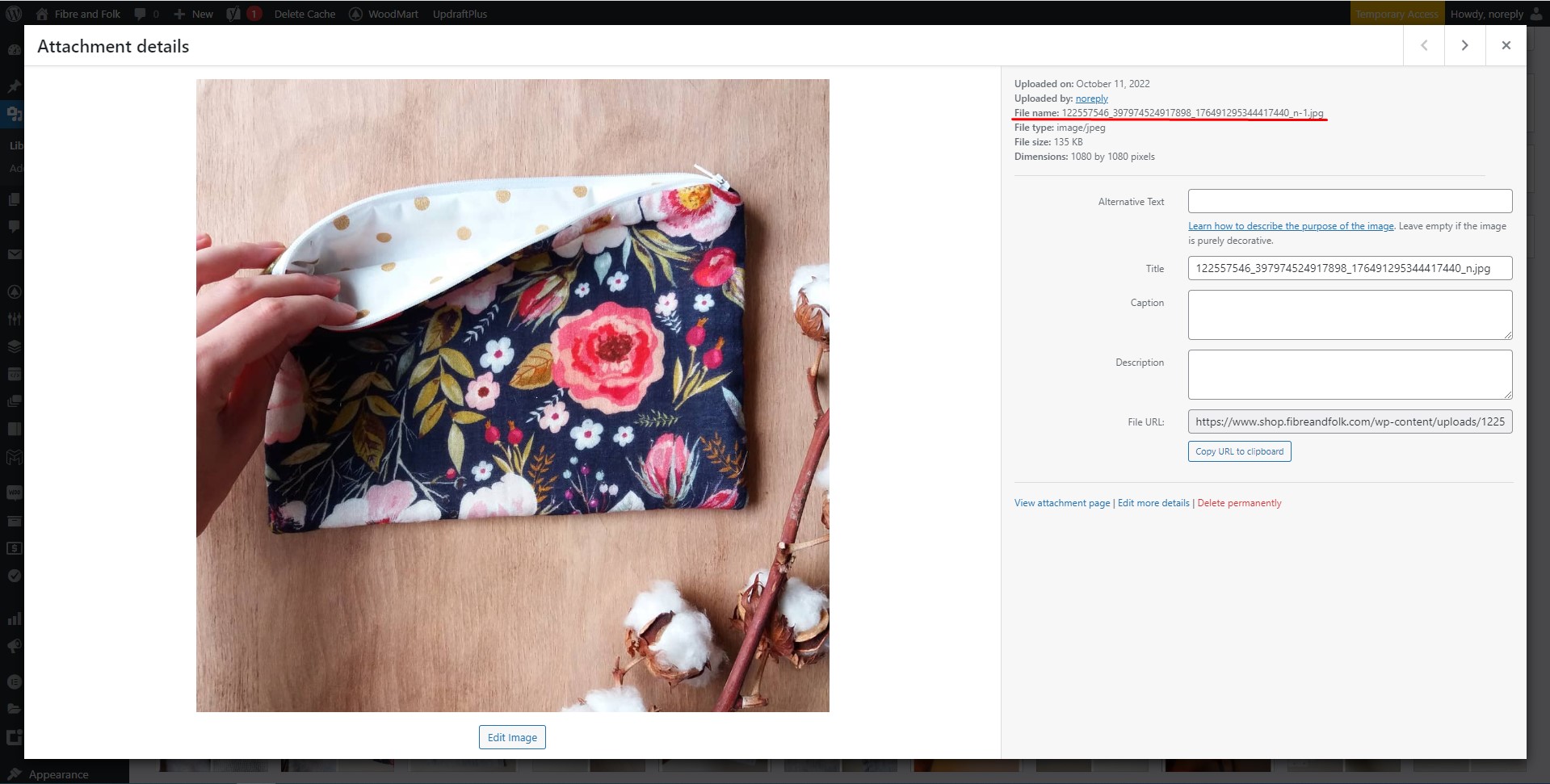The height and width of the screenshot is (784, 1550).
Task: Click the Yoast SEO notification icon
Action: pos(244,14)
